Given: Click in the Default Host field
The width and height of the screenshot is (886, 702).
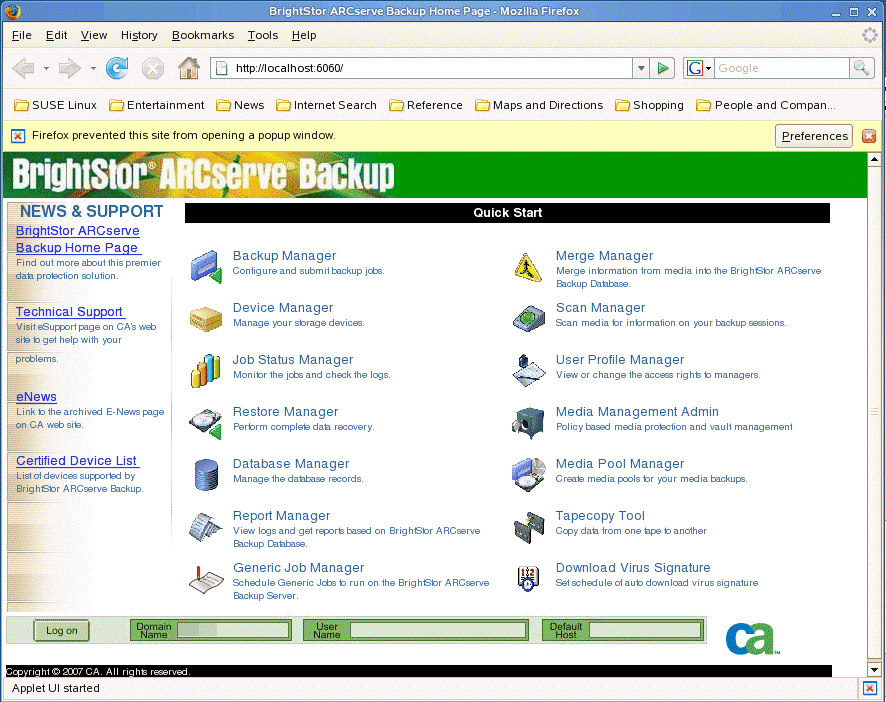Looking at the screenshot, I should 645,630.
